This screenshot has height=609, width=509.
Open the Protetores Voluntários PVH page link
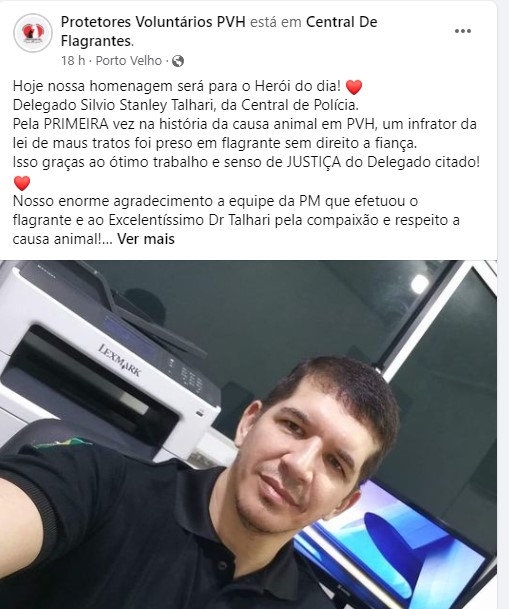(x=153, y=22)
